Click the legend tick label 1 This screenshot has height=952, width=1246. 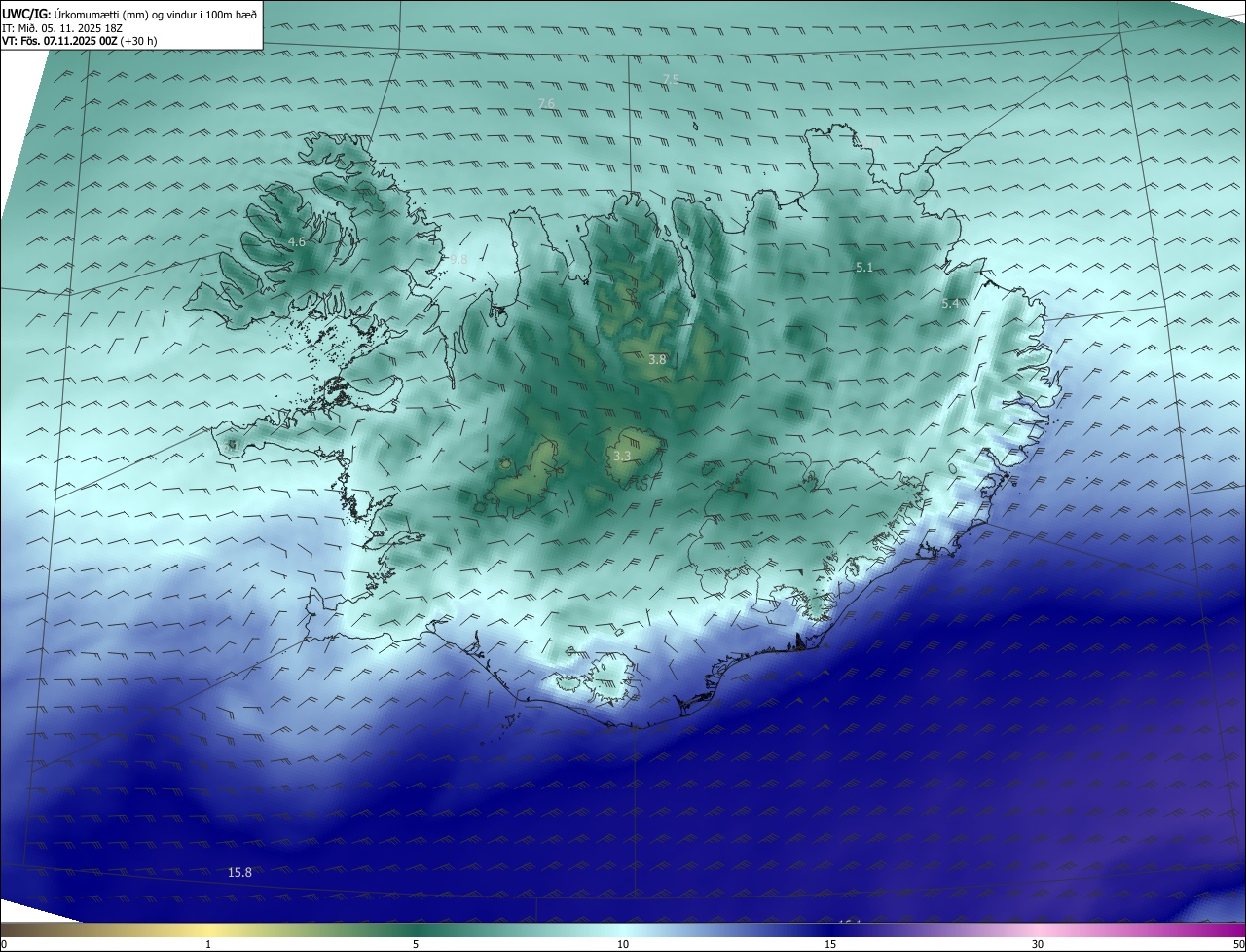(x=208, y=944)
